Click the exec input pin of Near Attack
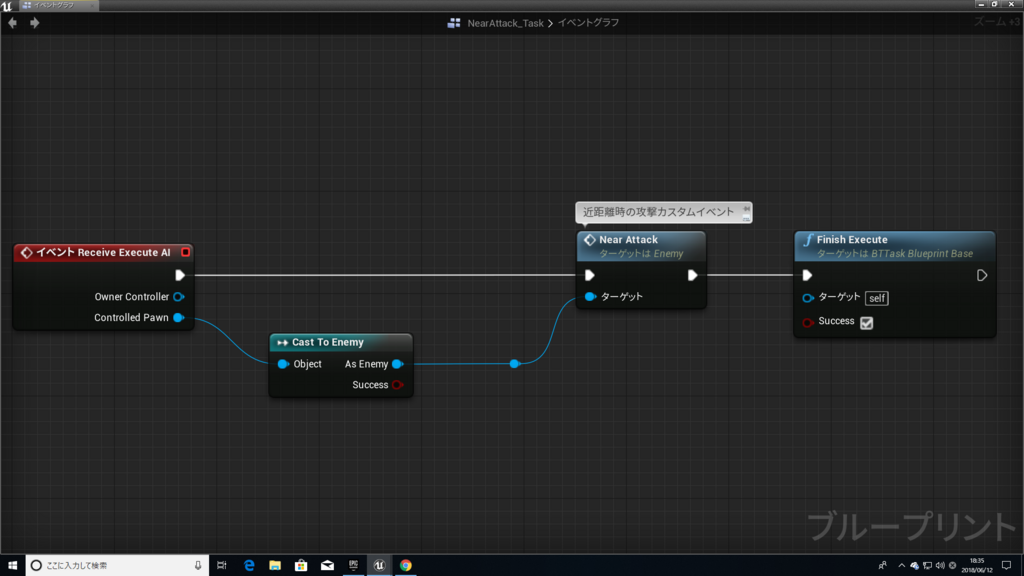 [590, 275]
